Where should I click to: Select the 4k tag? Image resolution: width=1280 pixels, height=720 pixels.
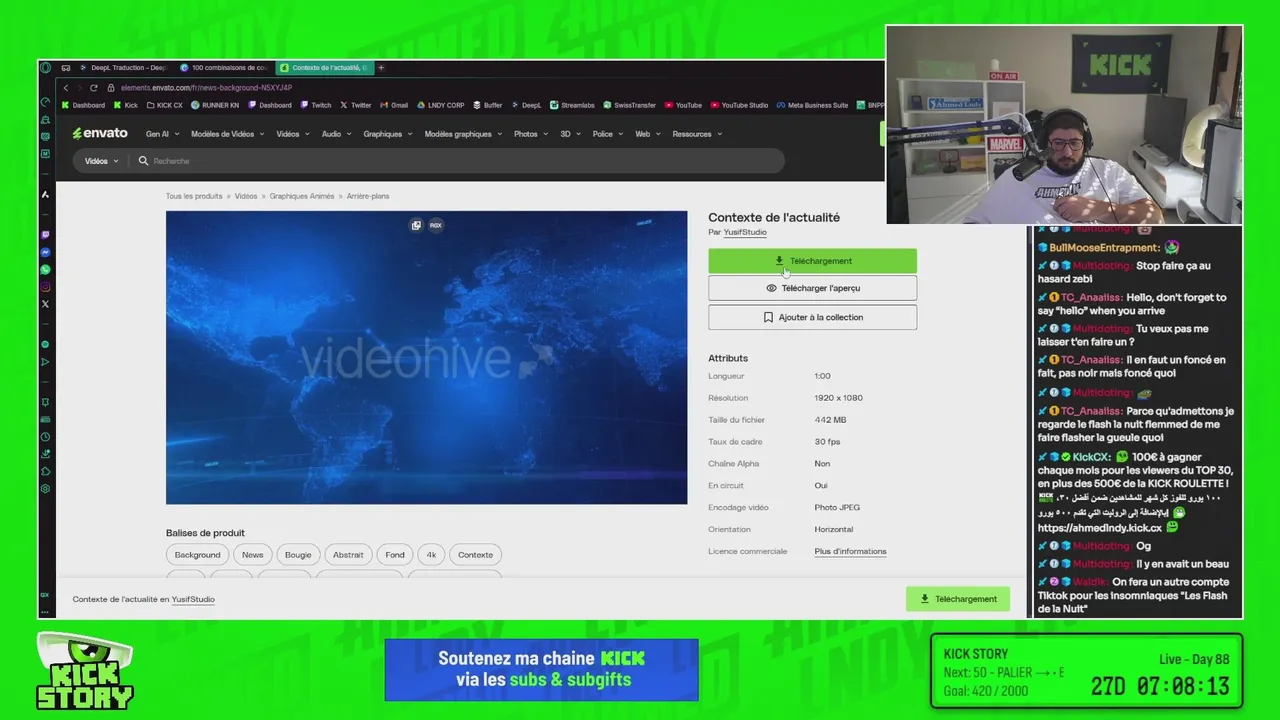pos(431,555)
